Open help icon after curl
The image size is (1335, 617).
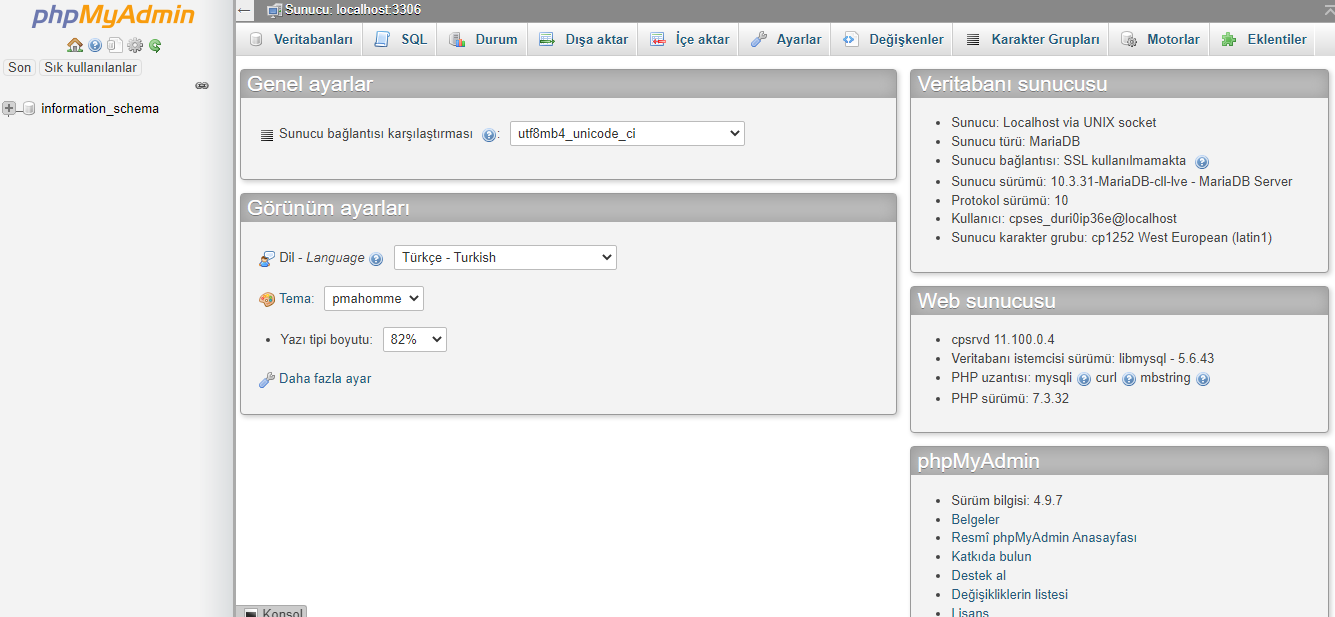coord(1129,379)
